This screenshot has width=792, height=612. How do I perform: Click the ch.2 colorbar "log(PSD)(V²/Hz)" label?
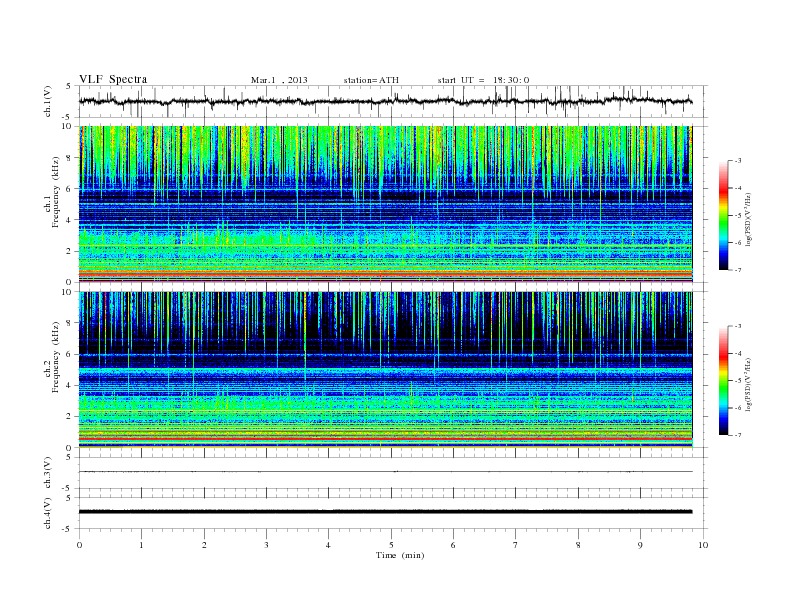pos(748,384)
